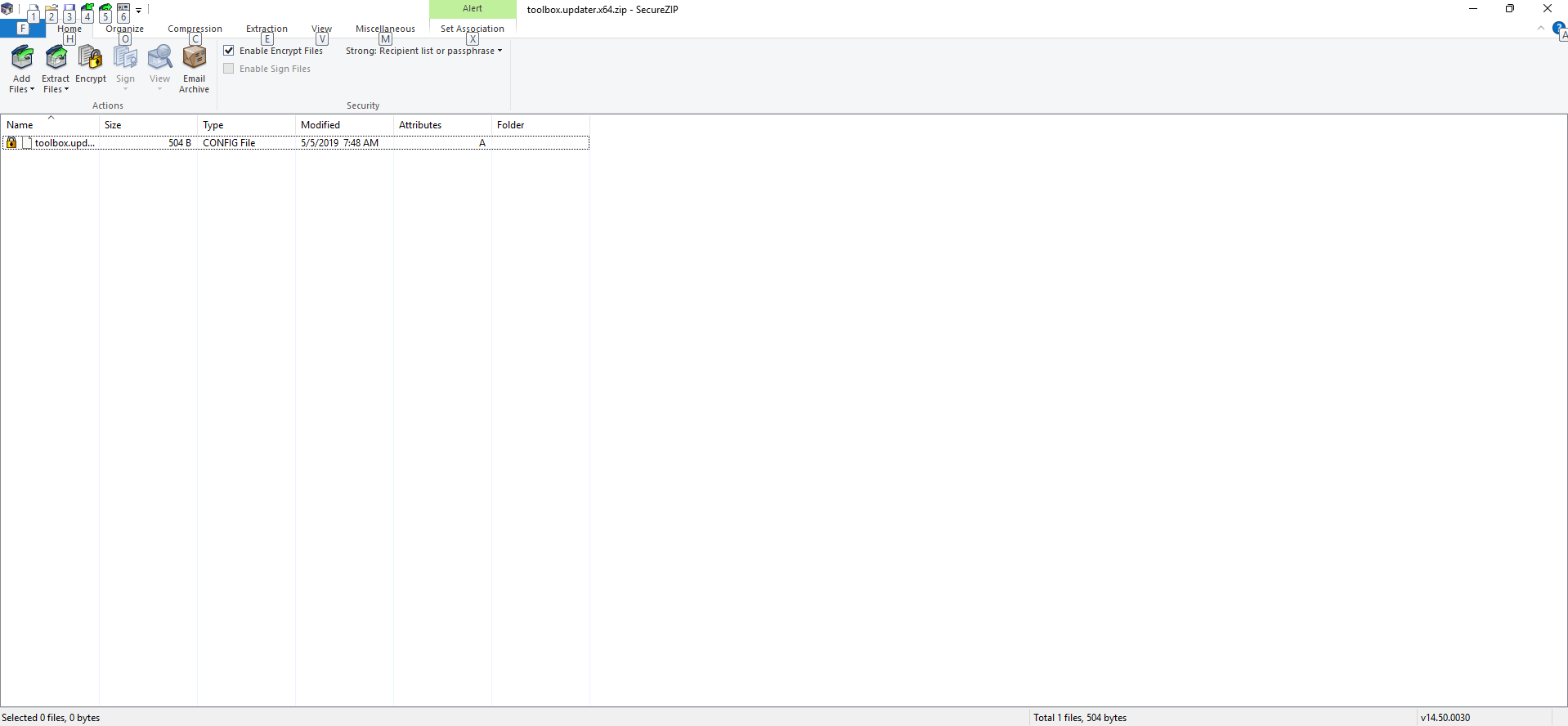Click the Encrypt padlock icon
The image size is (1568, 726).
tap(90, 58)
